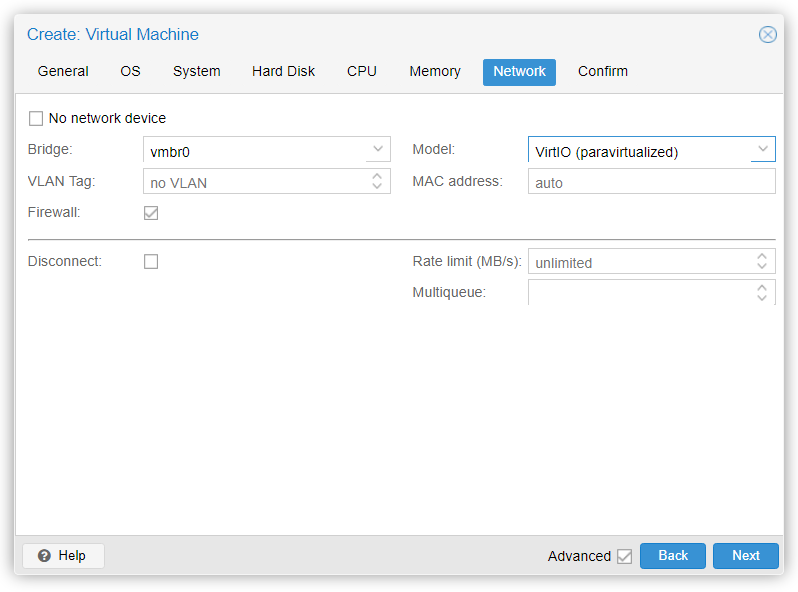798x592 pixels.
Task: Click the Rate limit spinner arrows
Action: pos(762,262)
